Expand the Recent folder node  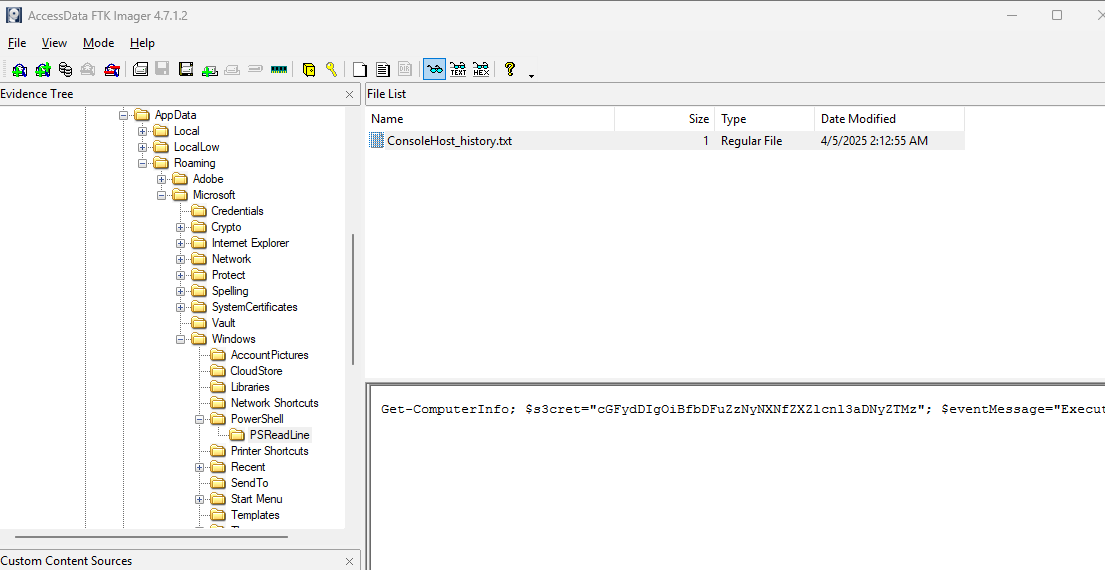point(199,467)
